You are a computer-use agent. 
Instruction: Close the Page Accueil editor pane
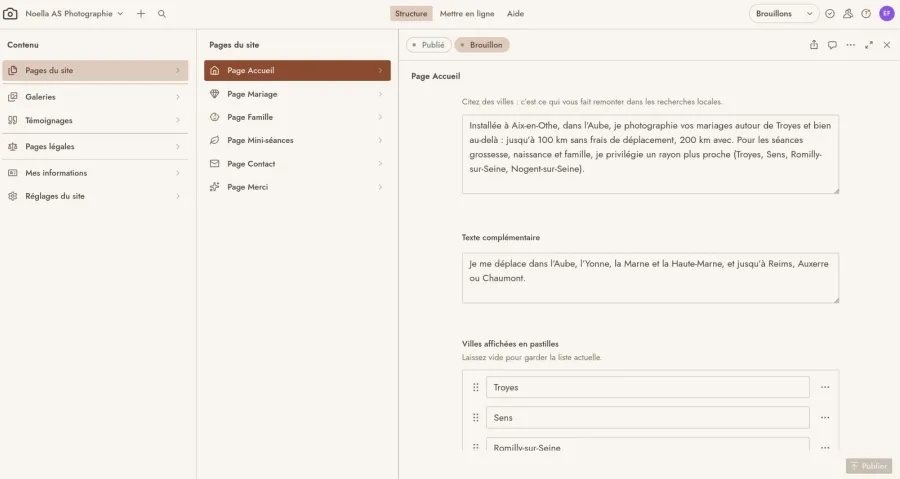(887, 45)
